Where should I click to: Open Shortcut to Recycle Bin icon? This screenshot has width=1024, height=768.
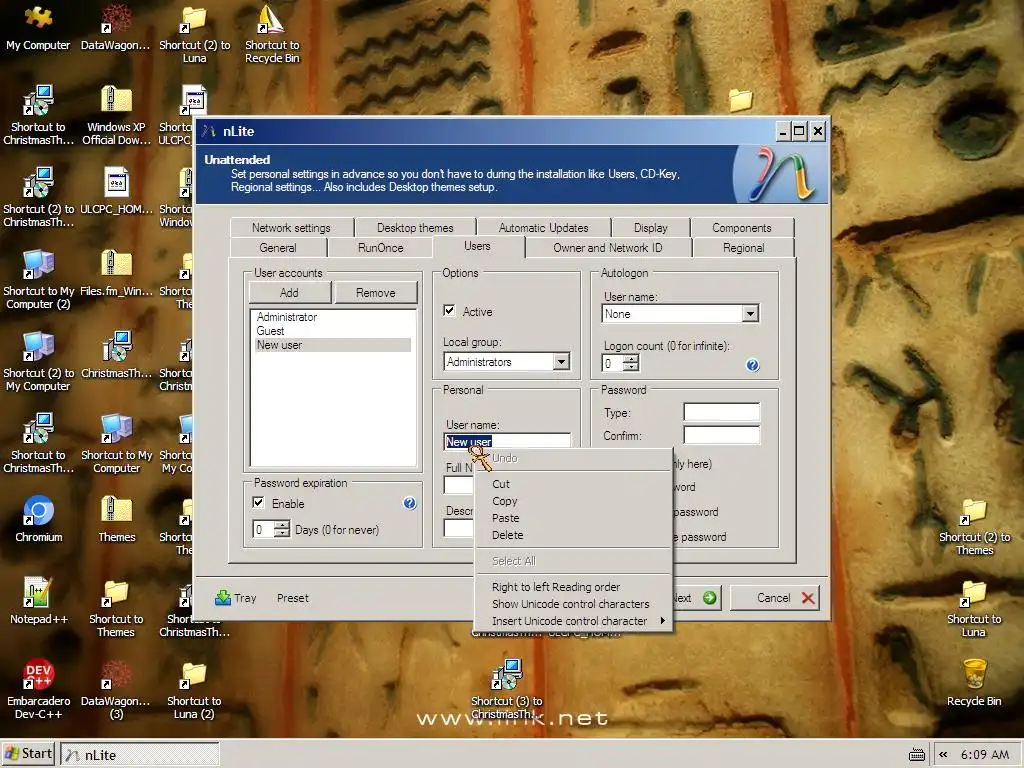tap(272, 35)
